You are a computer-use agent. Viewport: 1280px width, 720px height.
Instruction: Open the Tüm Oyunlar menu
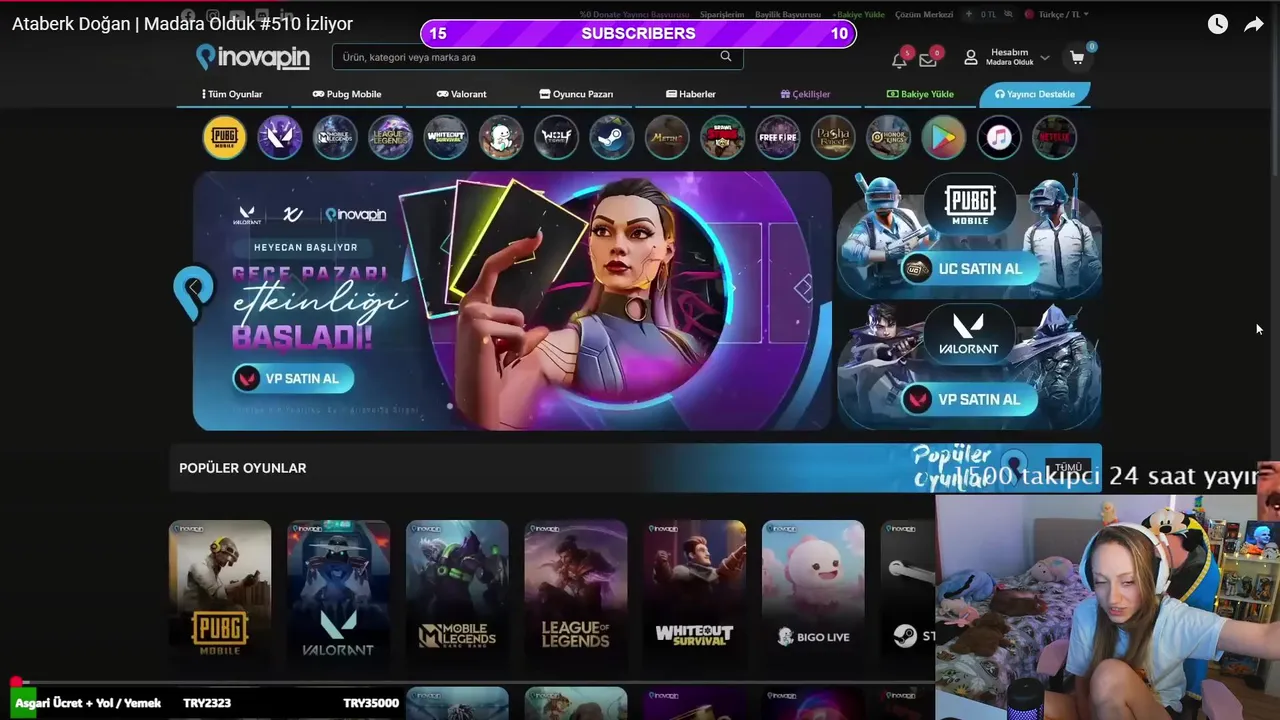[232, 94]
